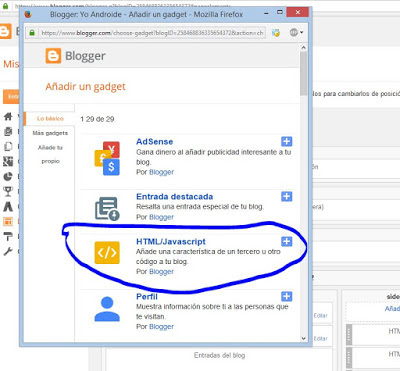Click the Blogger author link under Perfil

pyautogui.click(x=161, y=327)
